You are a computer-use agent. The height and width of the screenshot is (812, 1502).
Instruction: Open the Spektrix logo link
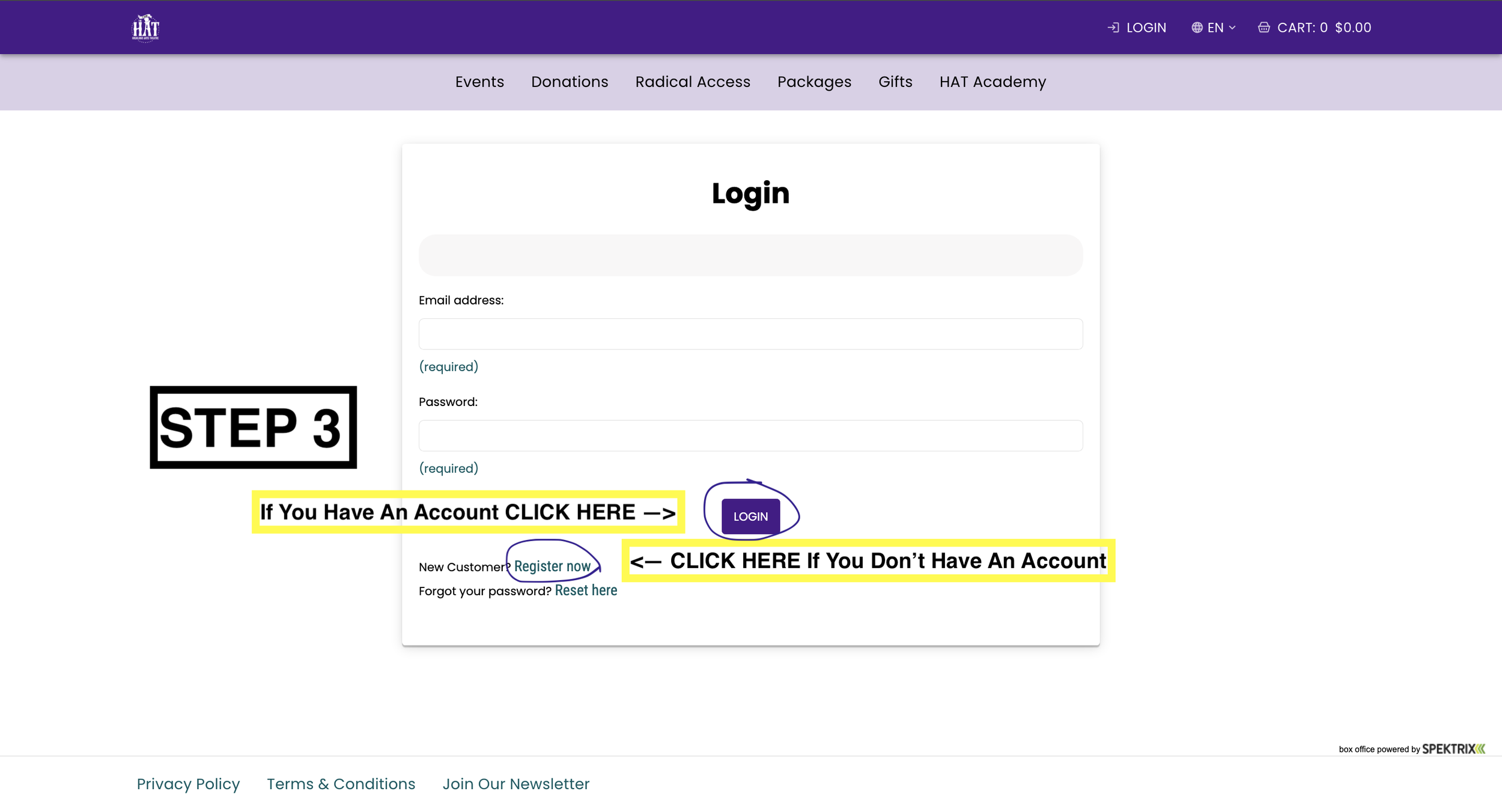(1453, 749)
